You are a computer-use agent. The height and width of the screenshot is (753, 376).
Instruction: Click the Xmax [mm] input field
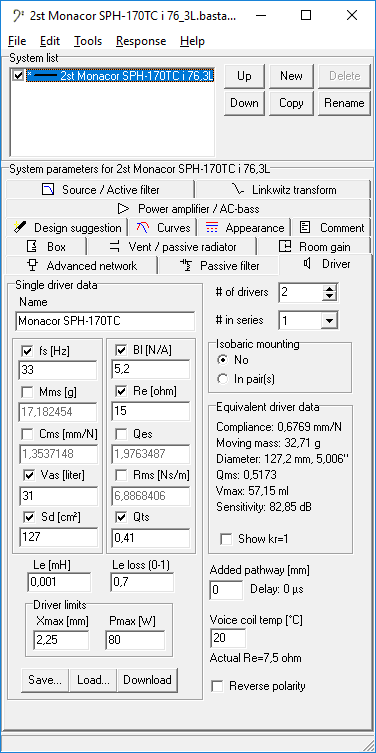(x=61, y=640)
